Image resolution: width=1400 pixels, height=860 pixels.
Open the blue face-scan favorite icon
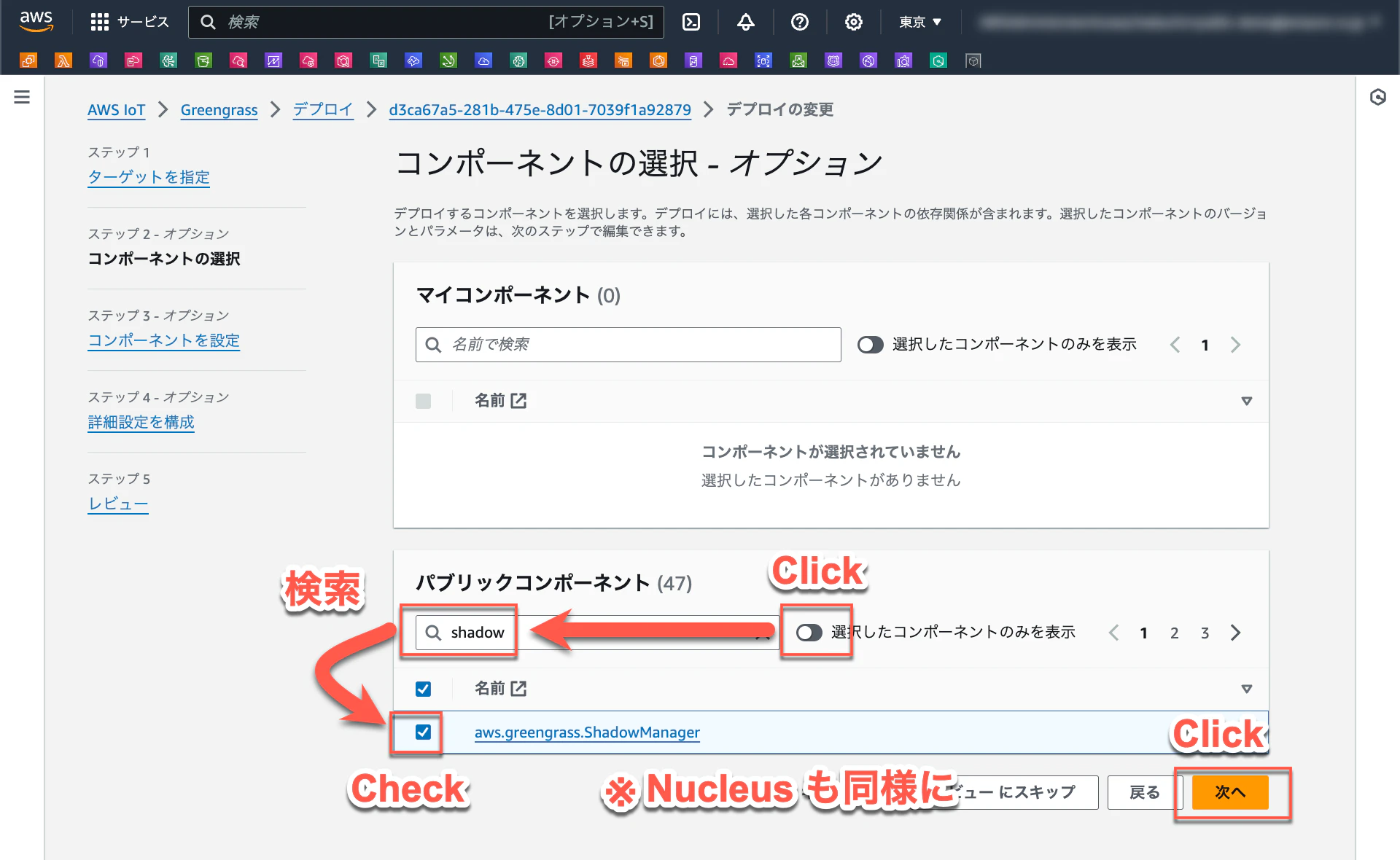763,60
